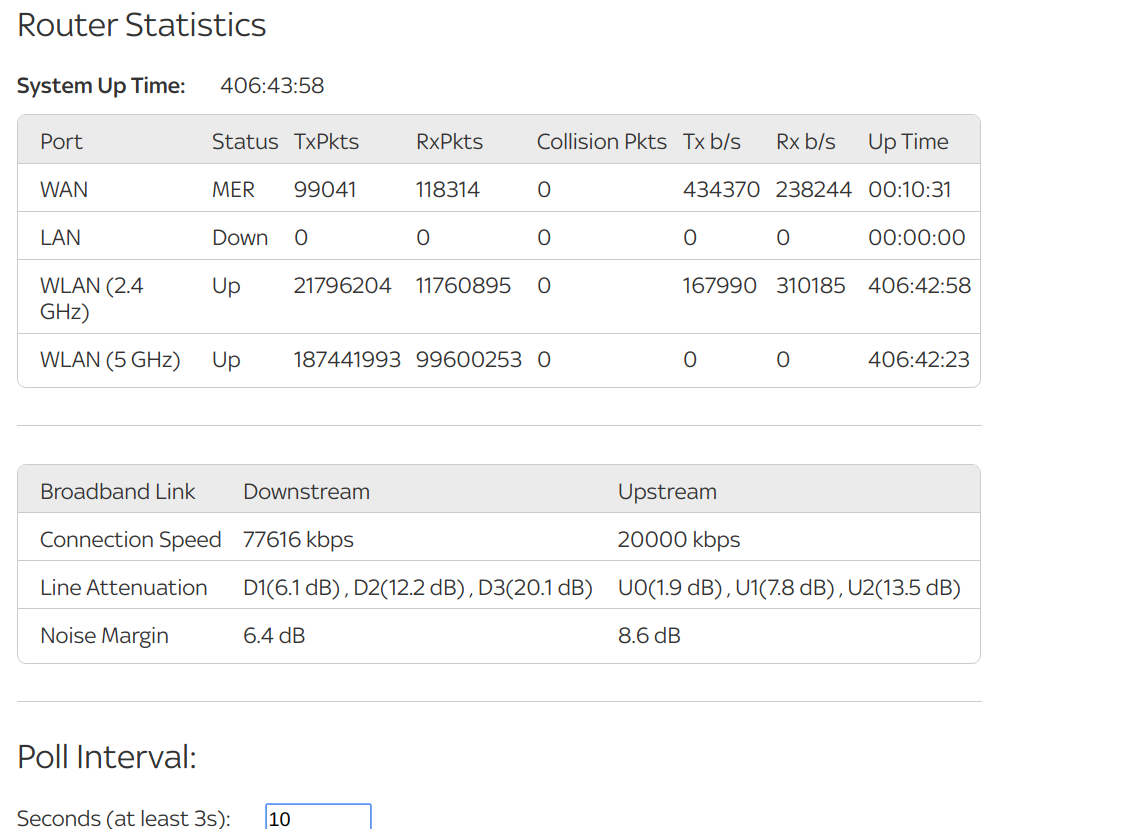Select the WLAN (5 GHz) port label
The image size is (1138, 829).
point(110,360)
